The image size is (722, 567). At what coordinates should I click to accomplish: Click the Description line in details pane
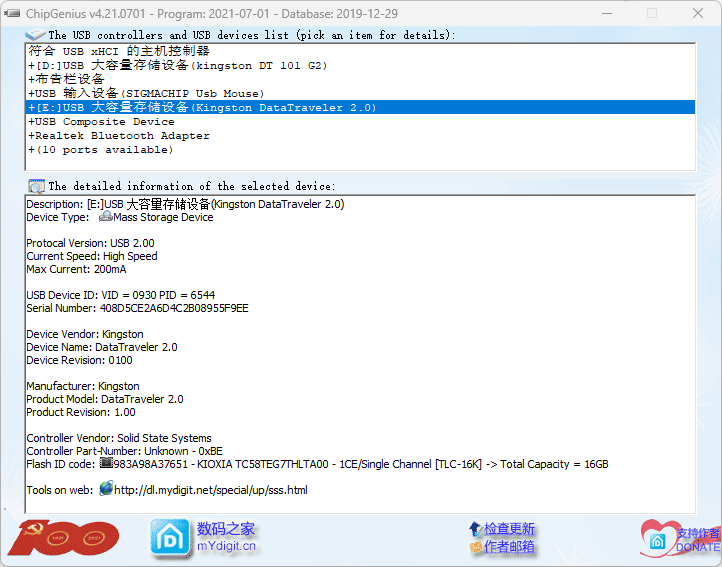pos(185,204)
